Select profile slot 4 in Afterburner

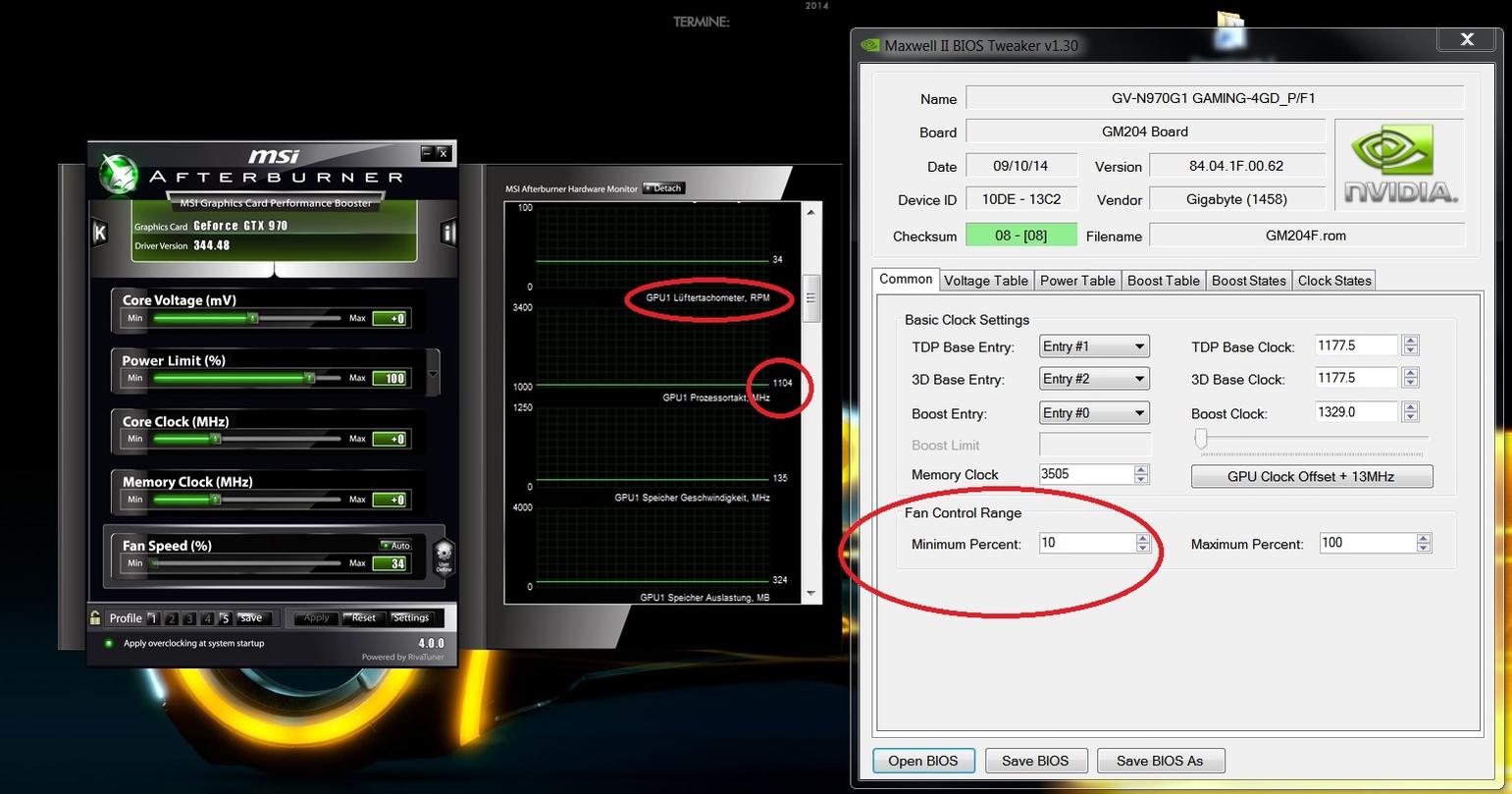207,618
